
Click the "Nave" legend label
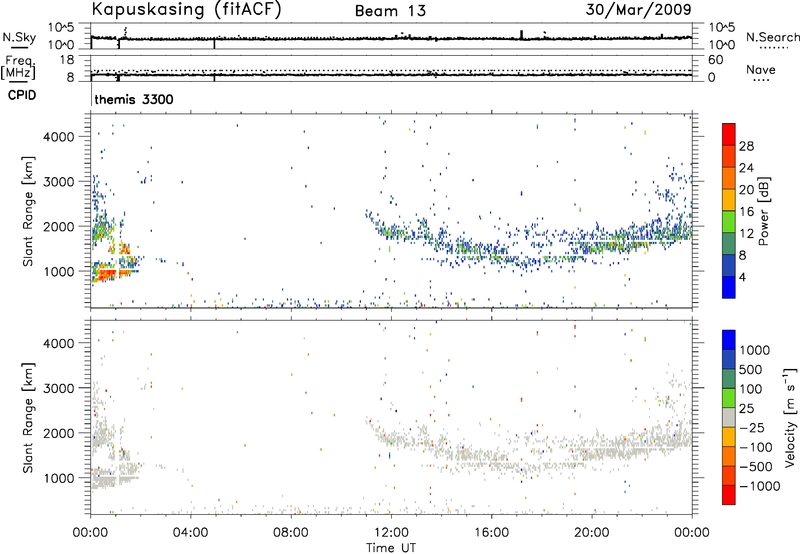point(761,69)
